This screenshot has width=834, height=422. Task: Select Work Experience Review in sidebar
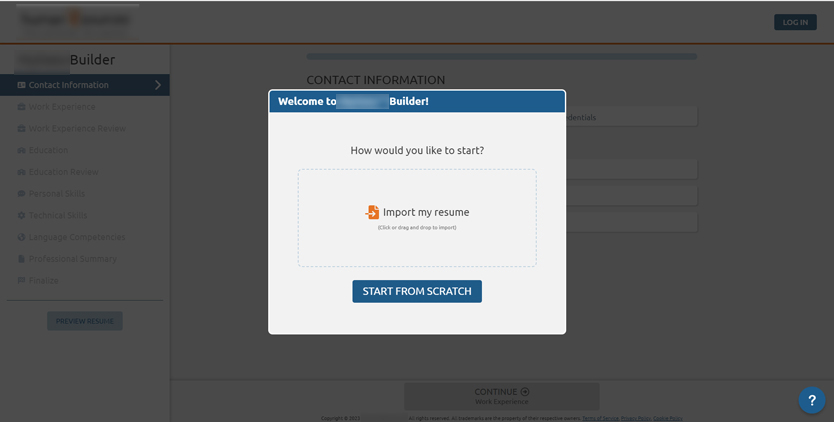(77, 129)
